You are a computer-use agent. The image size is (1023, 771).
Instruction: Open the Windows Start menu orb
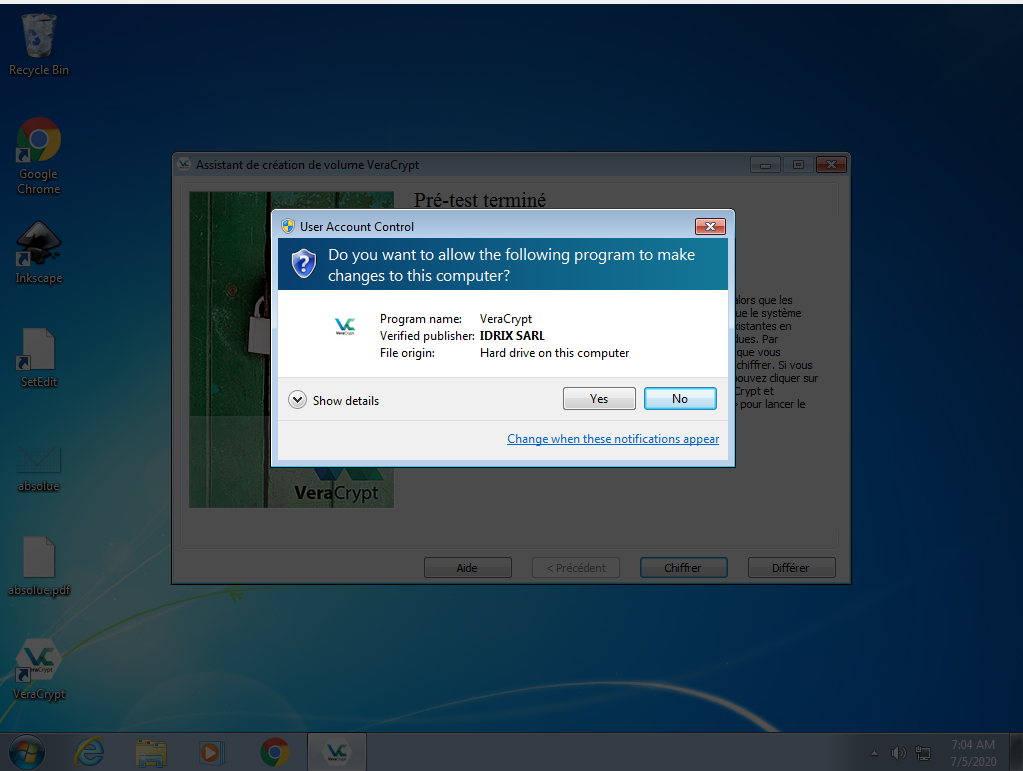pos(27,752)
